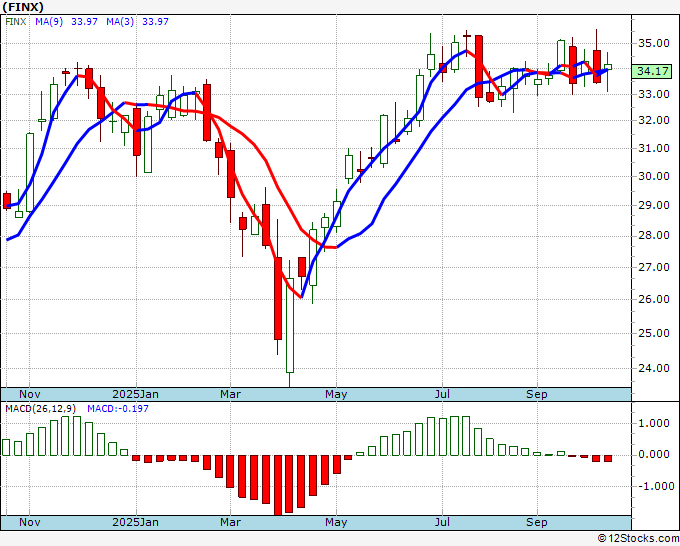Click Jul on the price chart date axis
Image resolution: width=680 pixels, height=546 pixels.
(442, 394)
